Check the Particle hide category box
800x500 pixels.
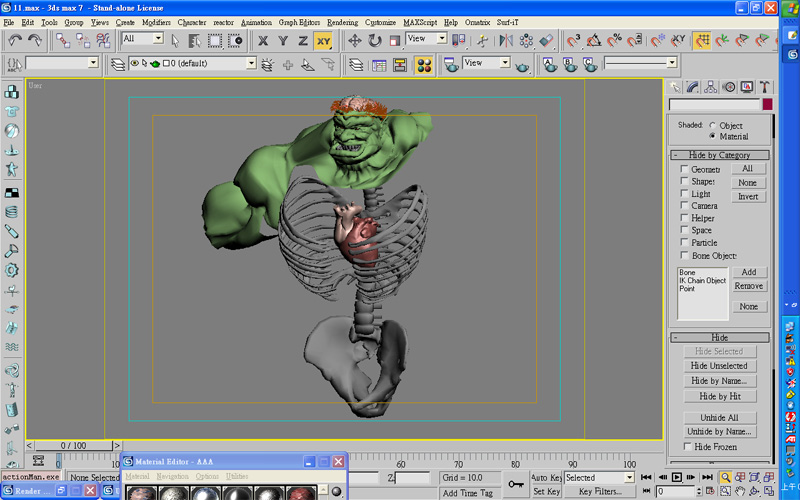click(684, 242)
